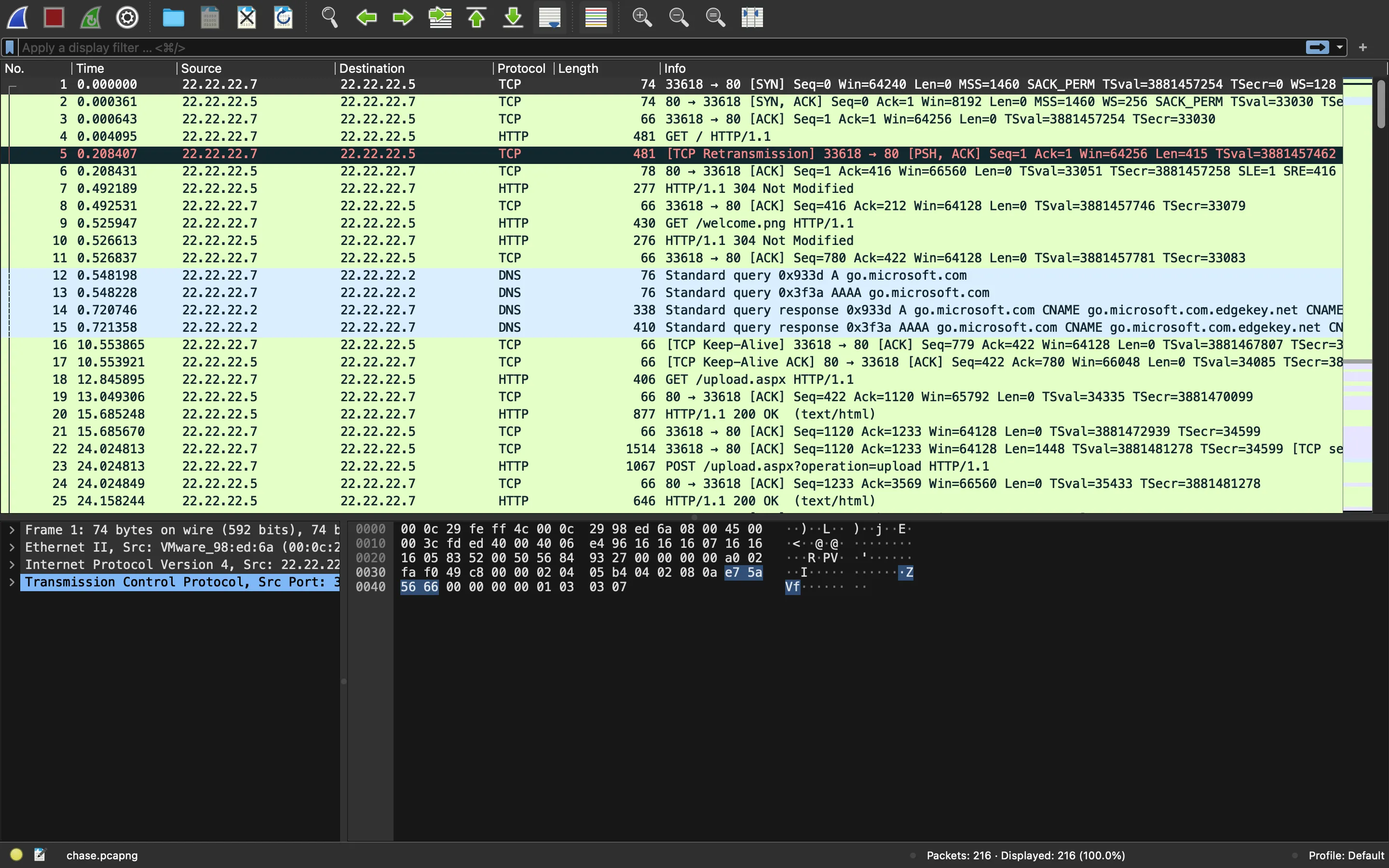Viewport: 1389px width, 868px height.
Task: Open capture file properties status icon
Action: click(x=40, y=855)
